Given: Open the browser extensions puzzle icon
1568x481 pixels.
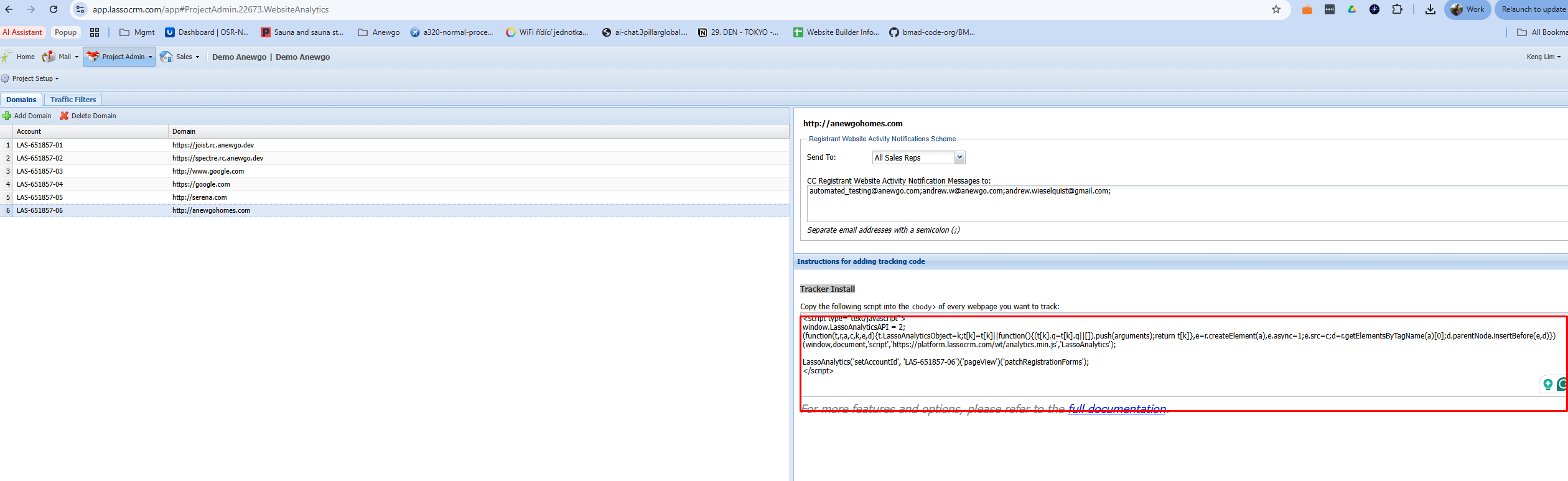Looking at the screenshot, I should point(1397,9).
